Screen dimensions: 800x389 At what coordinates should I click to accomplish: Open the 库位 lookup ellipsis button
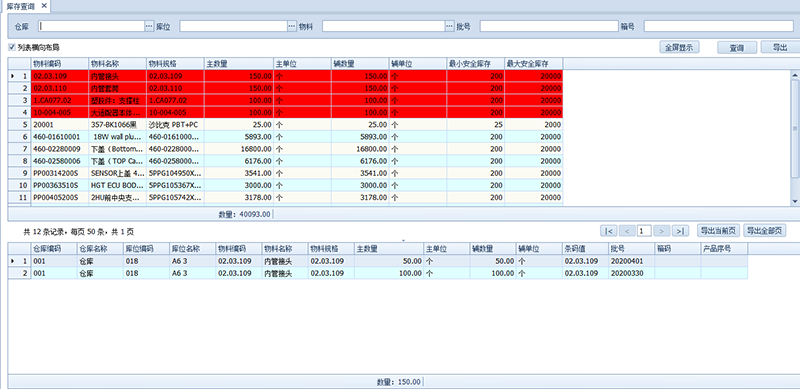tap(292, 26)
